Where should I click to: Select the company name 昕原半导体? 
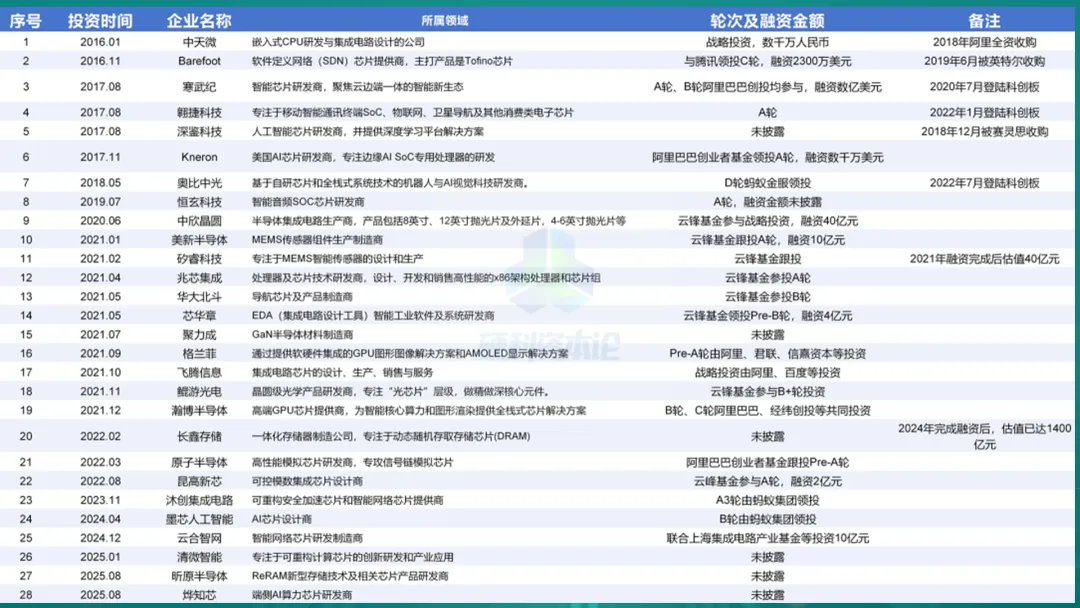pyautogui.click(x=199, y=575)
